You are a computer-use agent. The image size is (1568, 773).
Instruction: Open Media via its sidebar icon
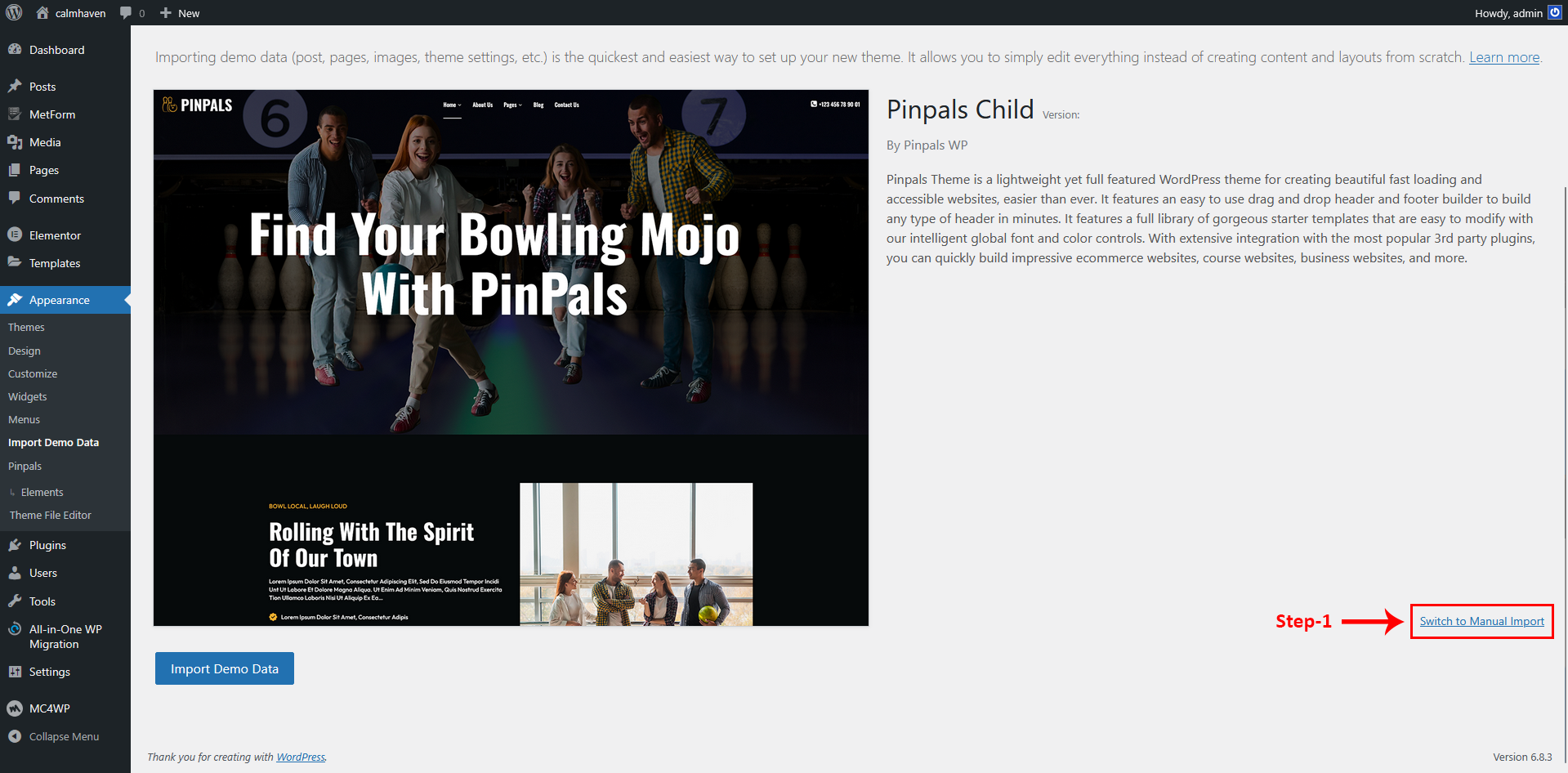[15, 142]
